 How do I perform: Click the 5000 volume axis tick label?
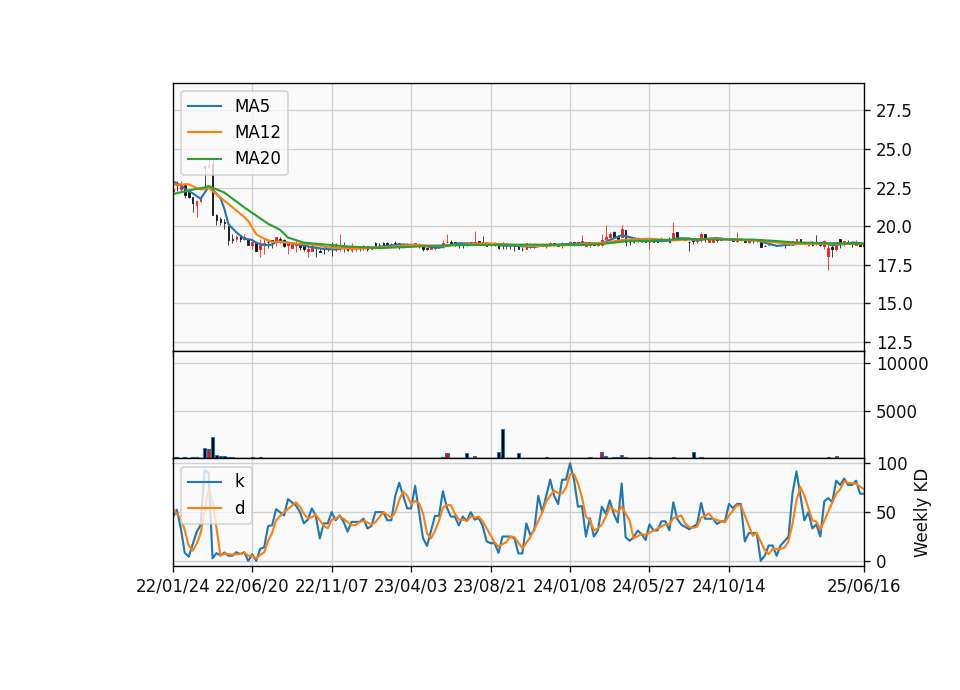[x=896, y=412]
